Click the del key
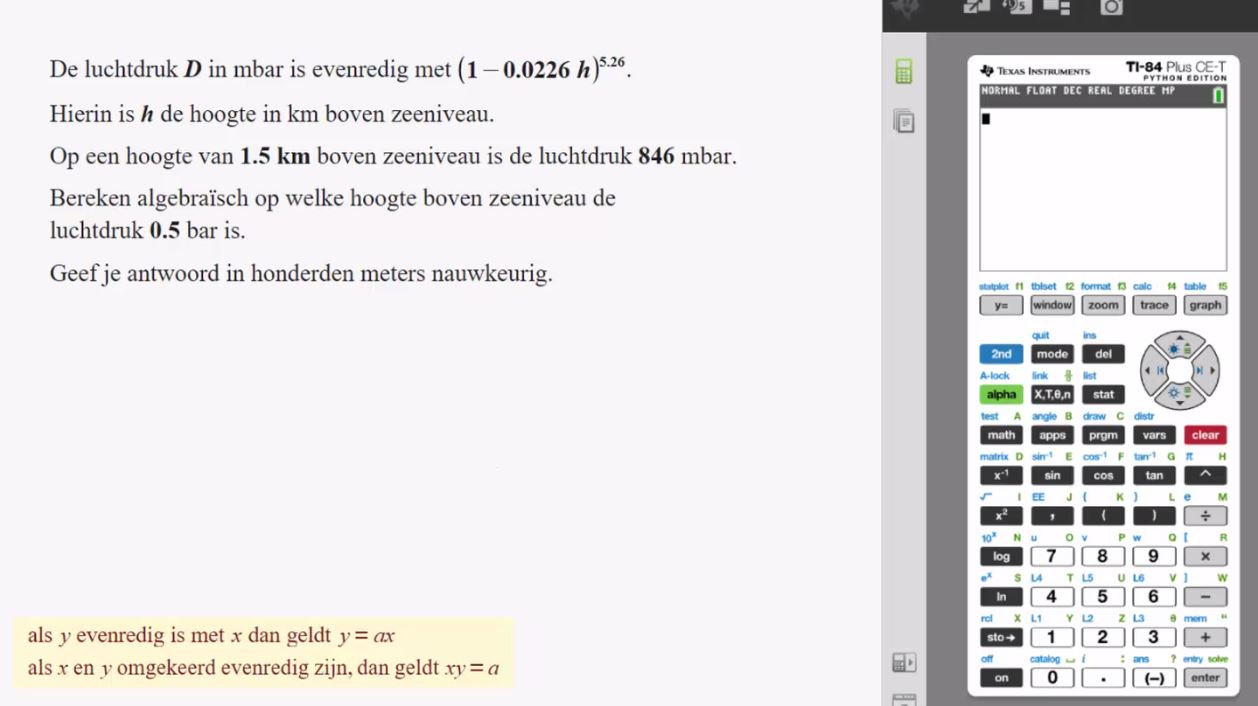1258x706 pixels. (x=1103, y=354)
